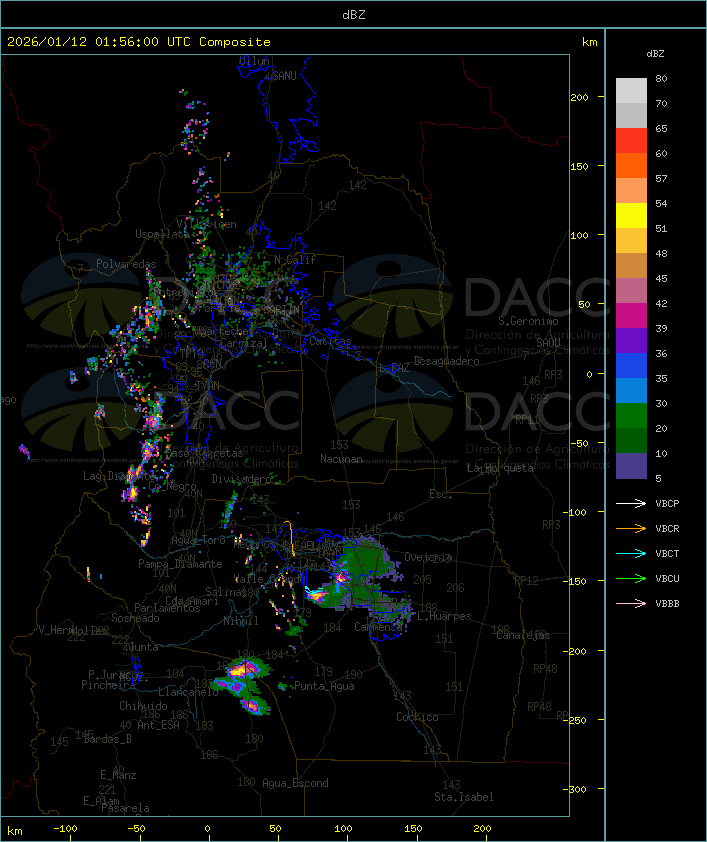
Task: Click the VBBB legend label
Action: [667, 604]
